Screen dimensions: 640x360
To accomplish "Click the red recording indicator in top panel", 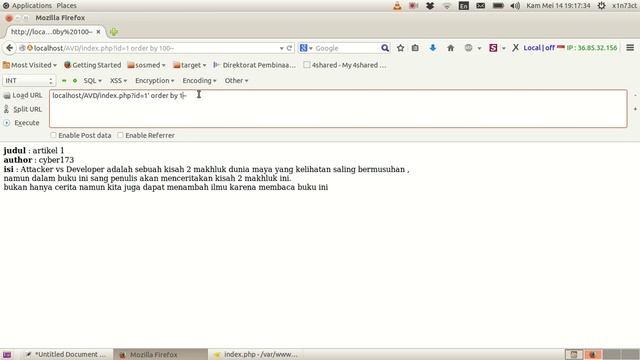I will (x=413, y=6).
